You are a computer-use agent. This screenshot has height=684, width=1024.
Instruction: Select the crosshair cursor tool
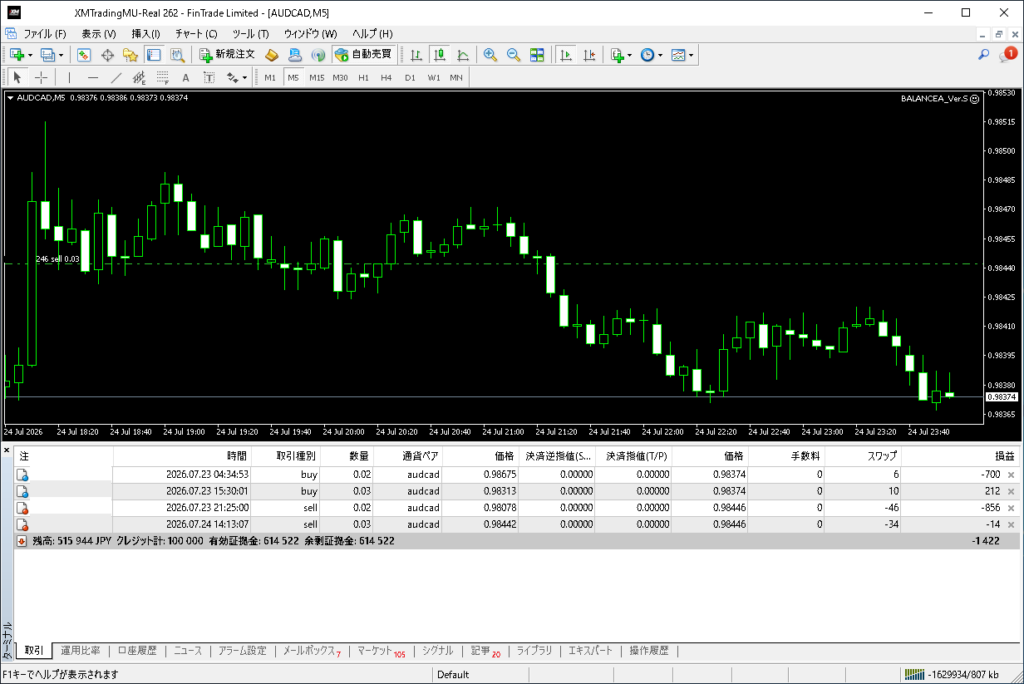[x=41, y=78]
